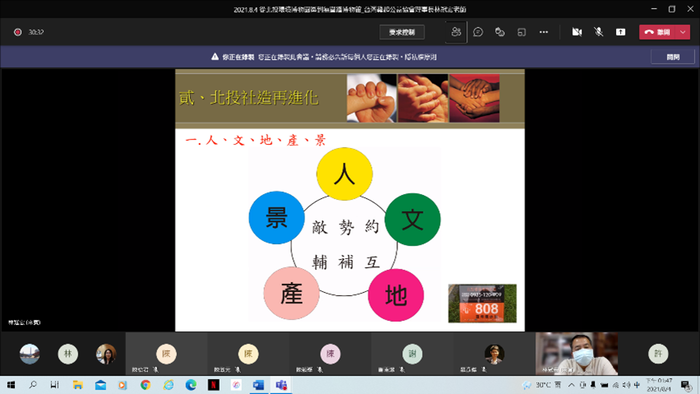
Task: Unmute the microphone
Action: click(x=599, y=32)
